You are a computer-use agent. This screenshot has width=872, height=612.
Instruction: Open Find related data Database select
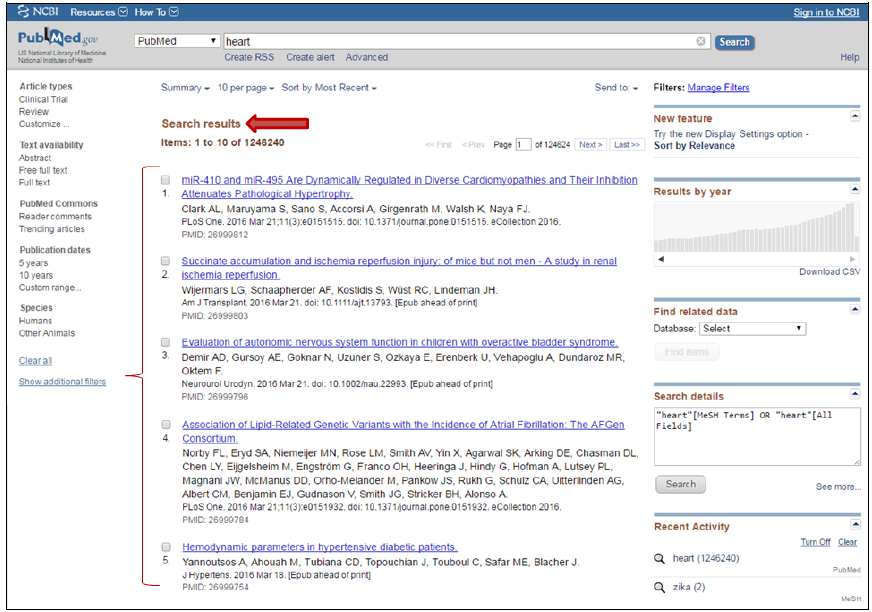tap(752, 328)
